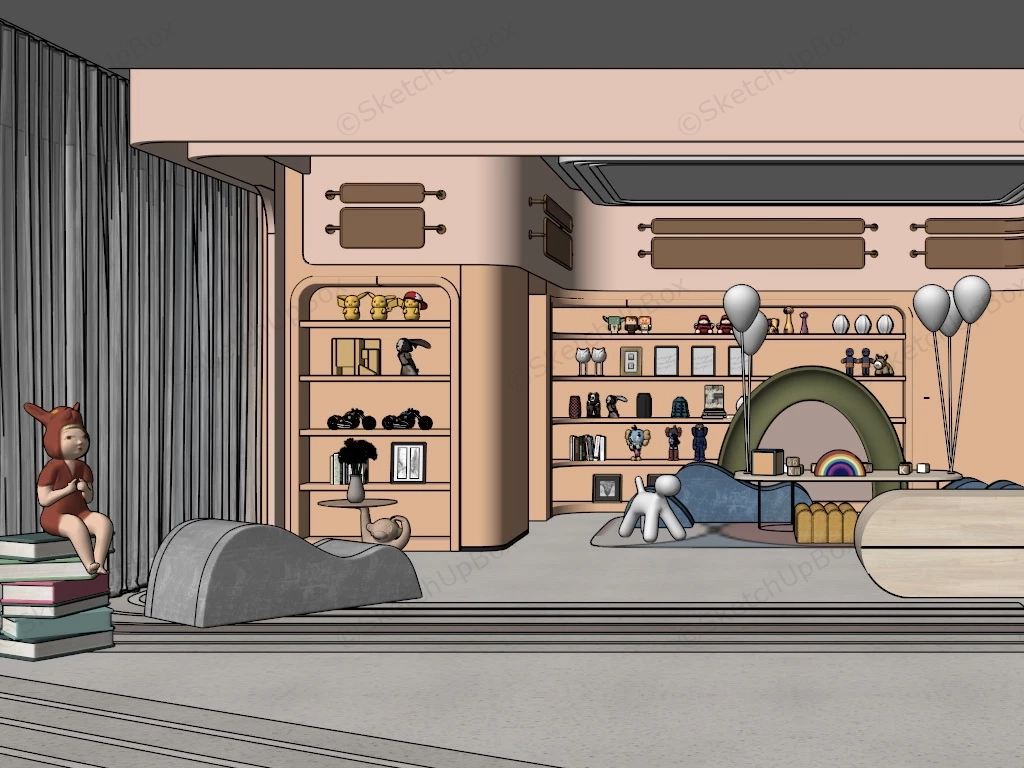Click the black plant in the vase
The height and width of the screenshot is (768, 1024).
(x=357, y=456)
